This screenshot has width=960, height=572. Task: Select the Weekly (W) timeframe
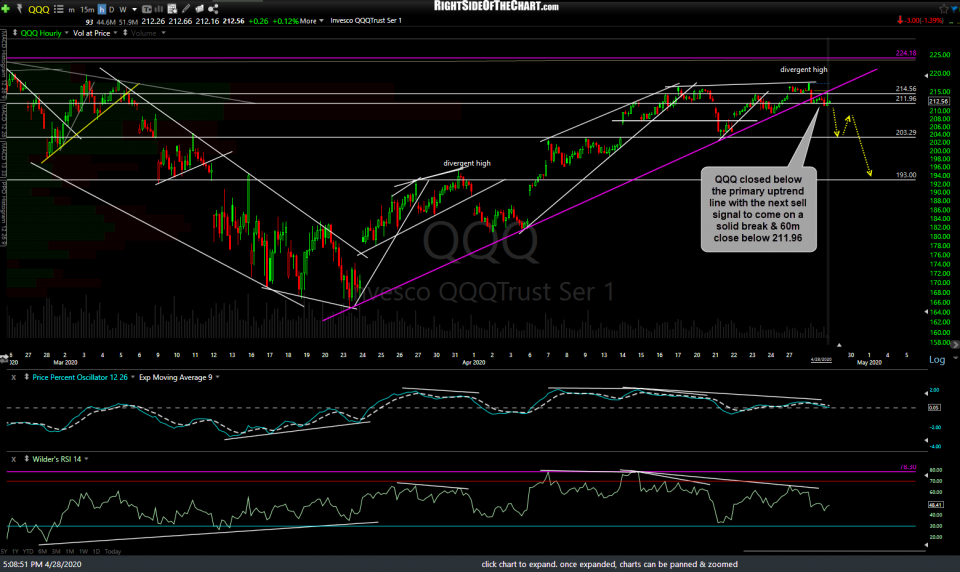pyautogui.click(x=123, y=9)
